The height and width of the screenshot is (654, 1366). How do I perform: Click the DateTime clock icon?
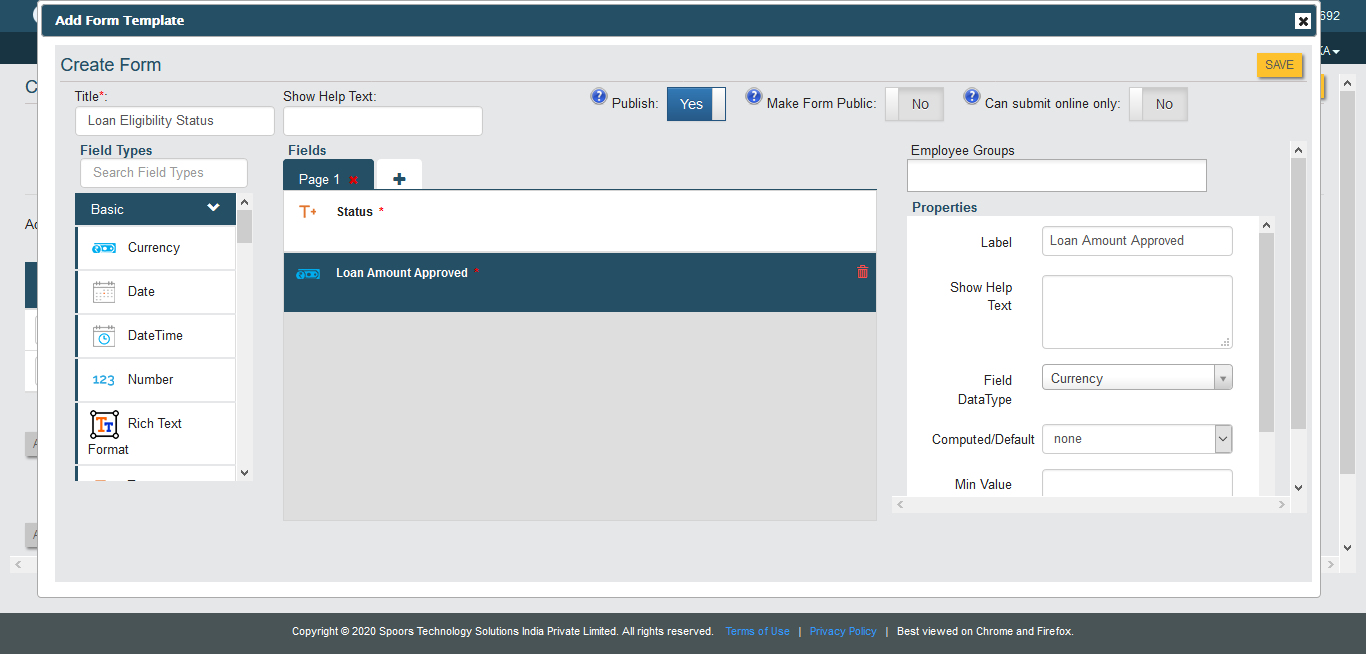tap(104, 336)
